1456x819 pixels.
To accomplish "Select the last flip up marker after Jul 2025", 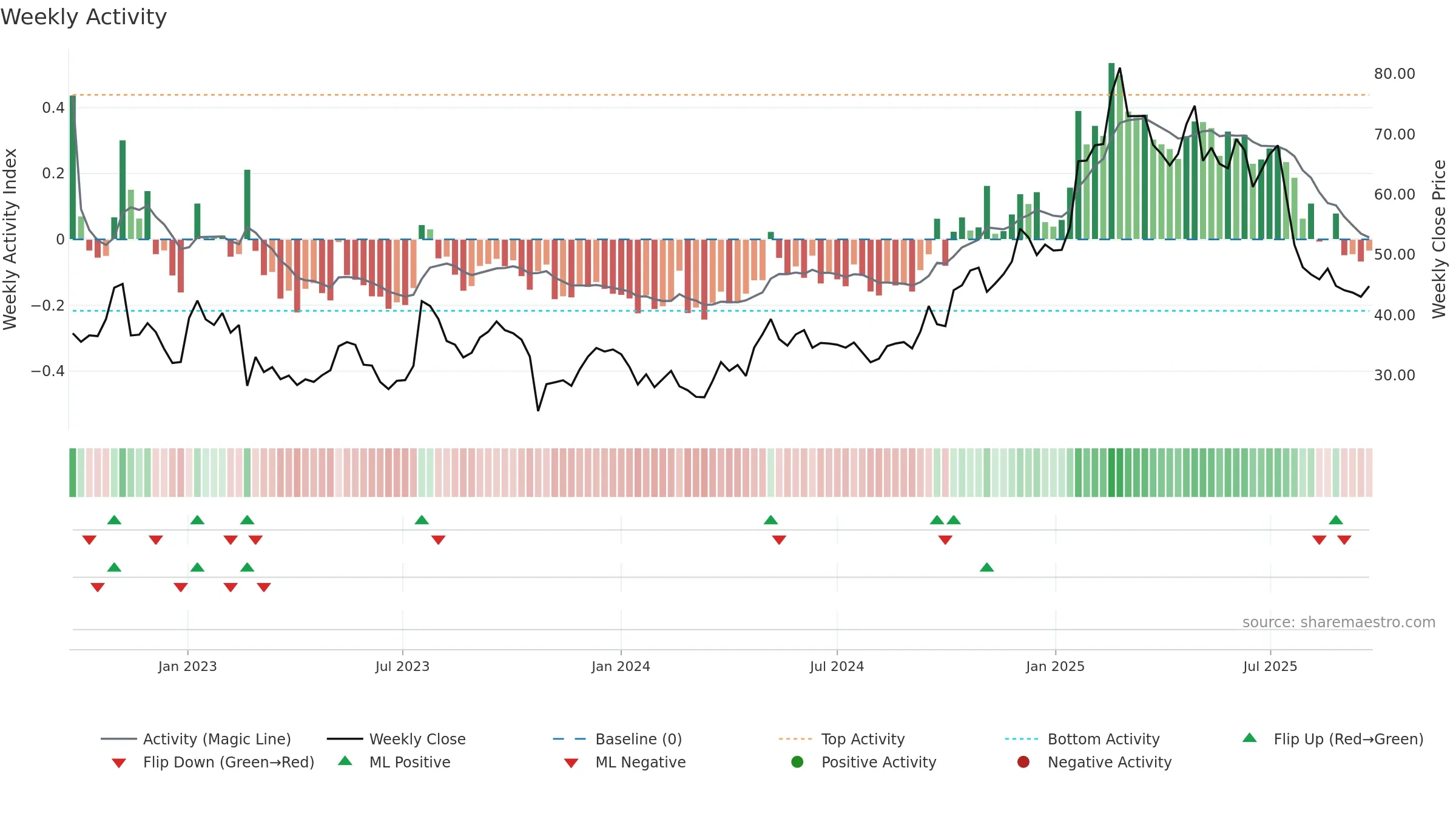I will tap(1336, 520).
